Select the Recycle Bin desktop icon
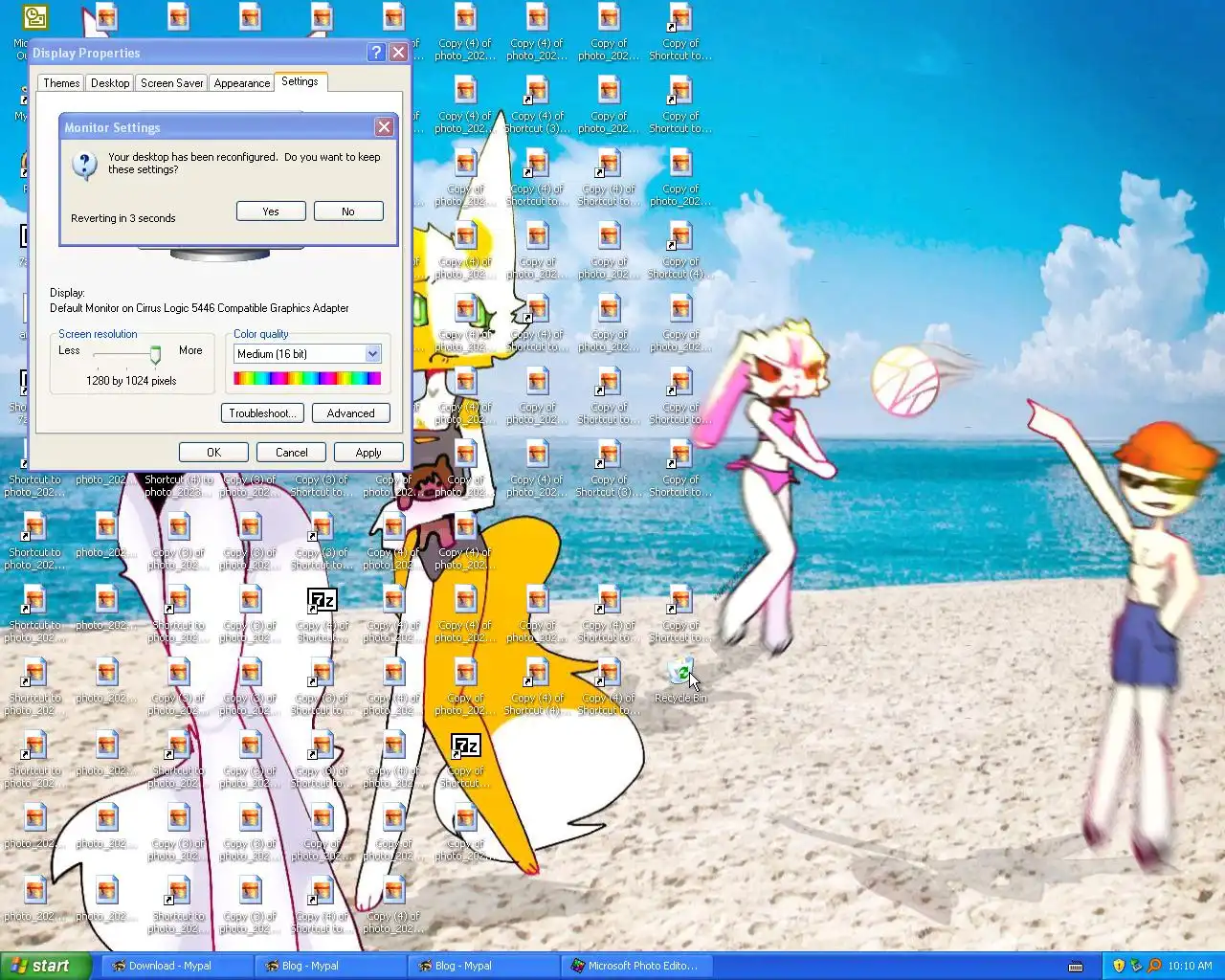The width and height of the screenshot is (1225, 980). 680,681
